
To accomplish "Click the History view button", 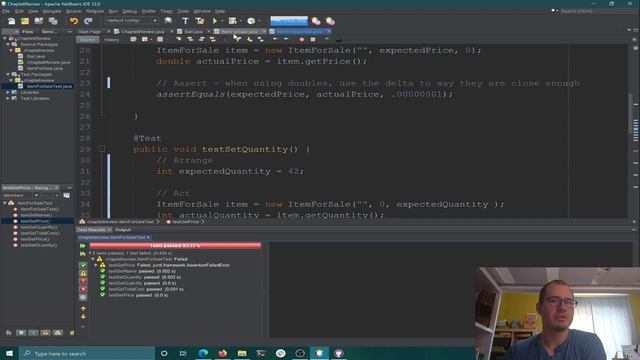I will (x=111, y=40).
